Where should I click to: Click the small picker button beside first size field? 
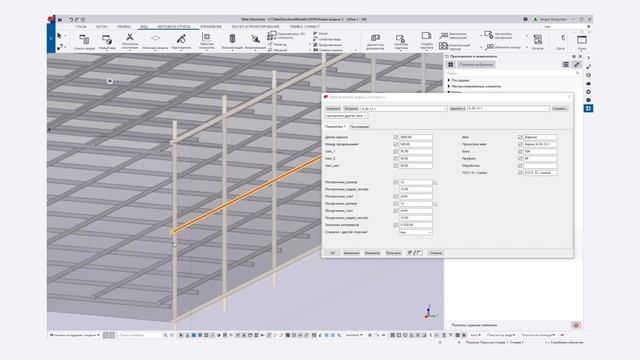435,182
